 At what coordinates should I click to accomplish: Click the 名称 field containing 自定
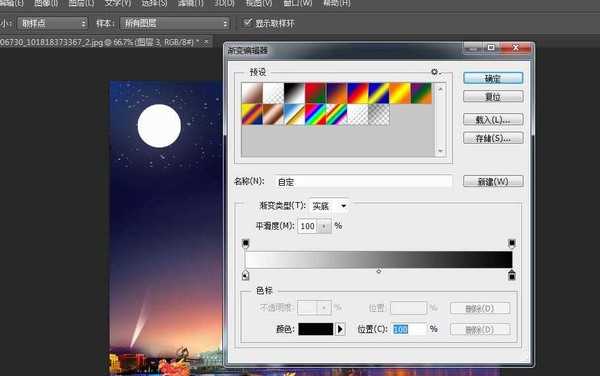(363, 182)
